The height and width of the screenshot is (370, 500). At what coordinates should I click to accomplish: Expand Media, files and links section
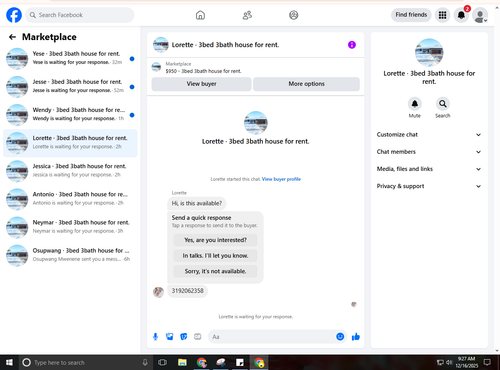coord(429,169)
